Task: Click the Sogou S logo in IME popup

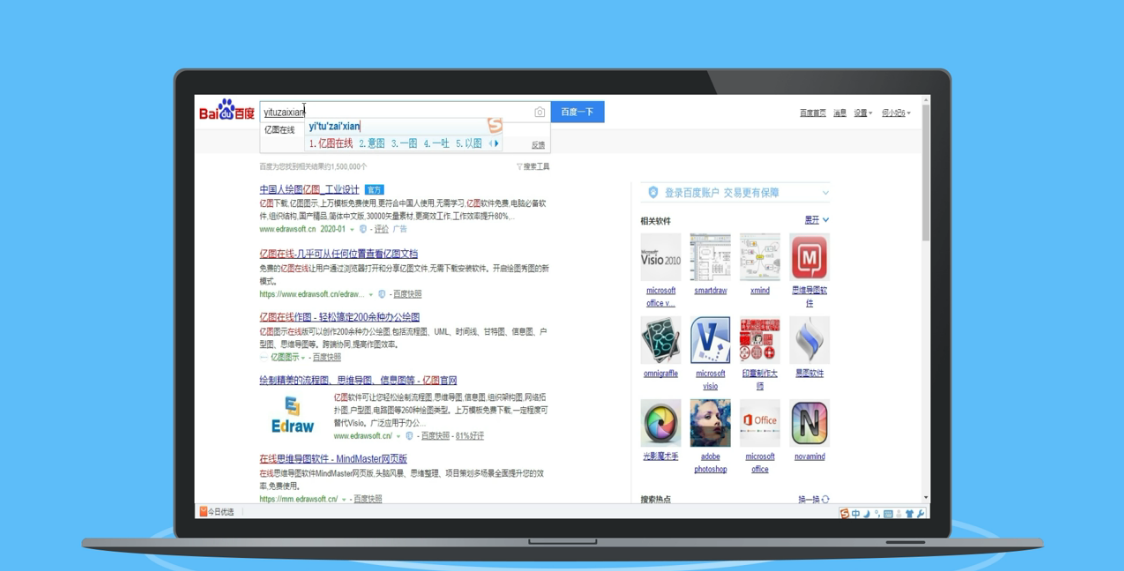Action: pyautogui.click(x=495, y=126)
